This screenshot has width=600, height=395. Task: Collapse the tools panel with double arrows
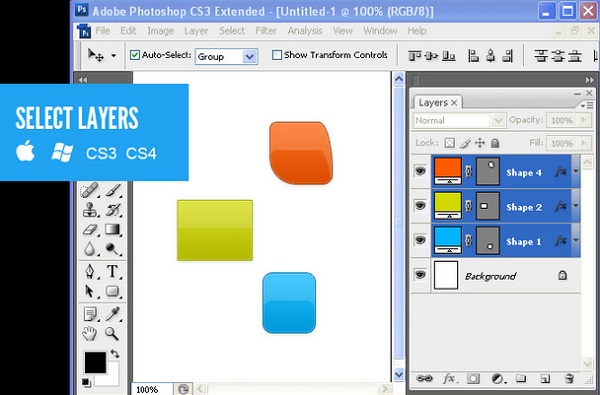(83, 80)
